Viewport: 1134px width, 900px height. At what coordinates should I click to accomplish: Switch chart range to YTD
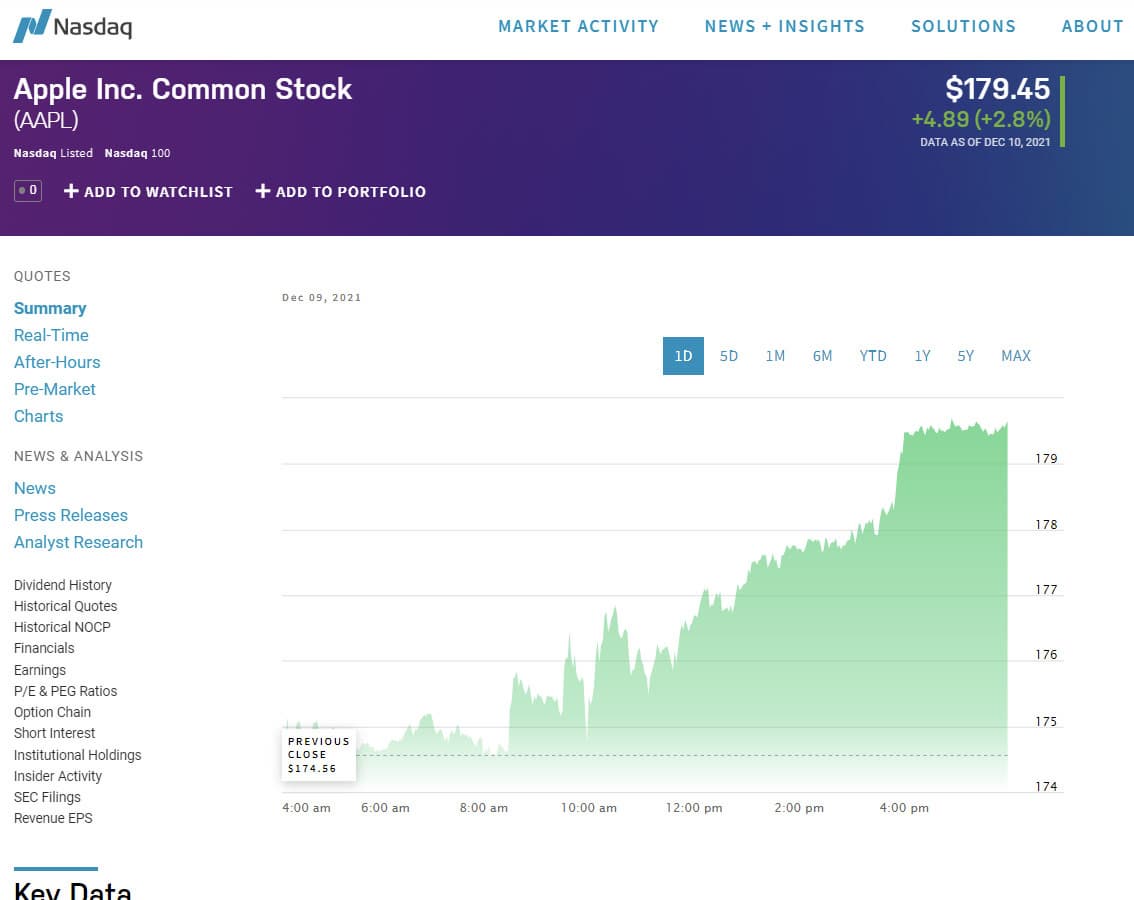click(x=873, y=356)
